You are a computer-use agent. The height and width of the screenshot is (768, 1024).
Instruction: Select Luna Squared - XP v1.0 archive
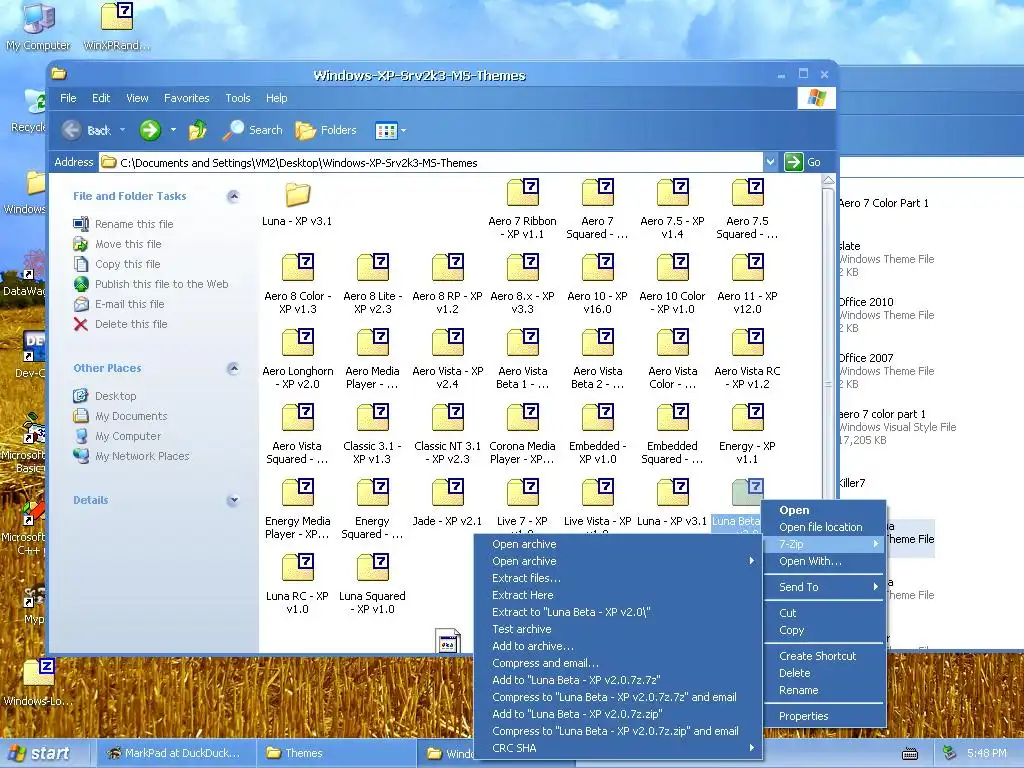tap(373, 584)
